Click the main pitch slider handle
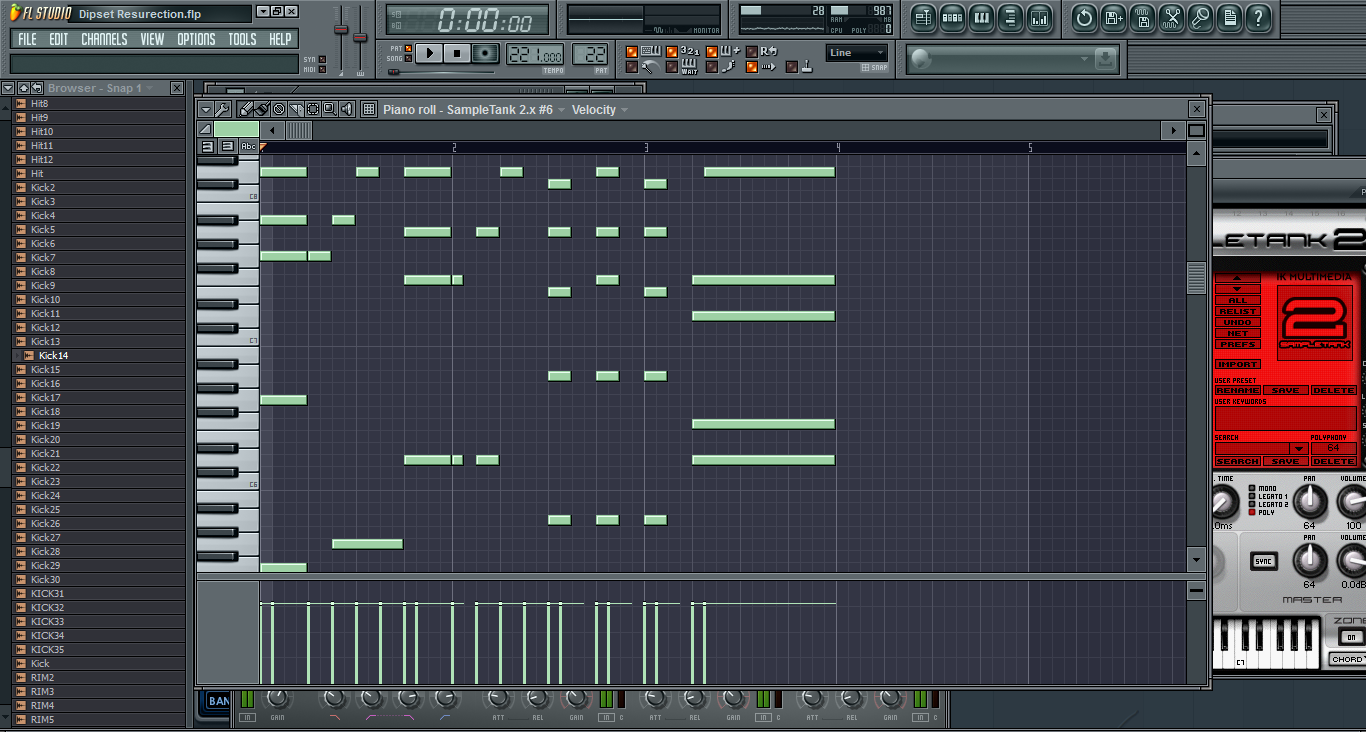The height and width of the screenshot is (732, 1366). (360, 37)
